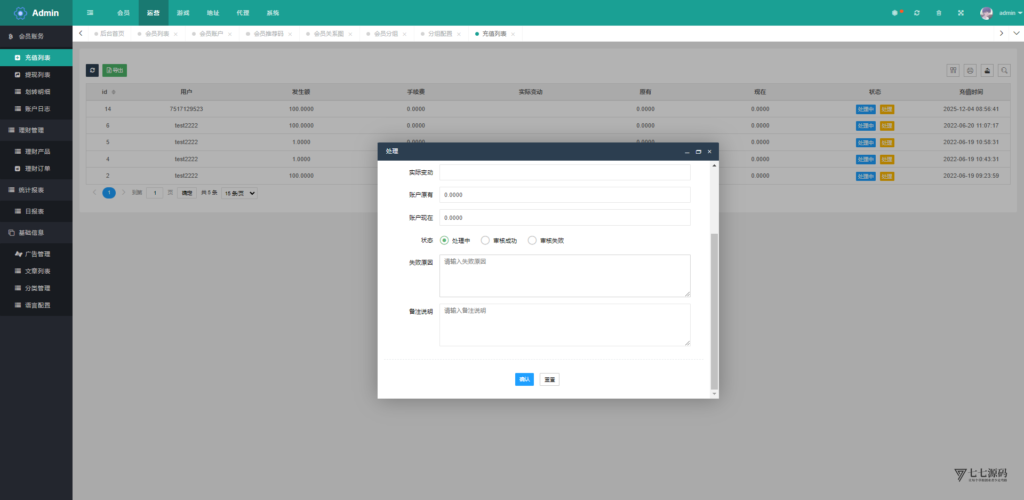
Task: Click the table search magnifier icon
Action: 1004,71
